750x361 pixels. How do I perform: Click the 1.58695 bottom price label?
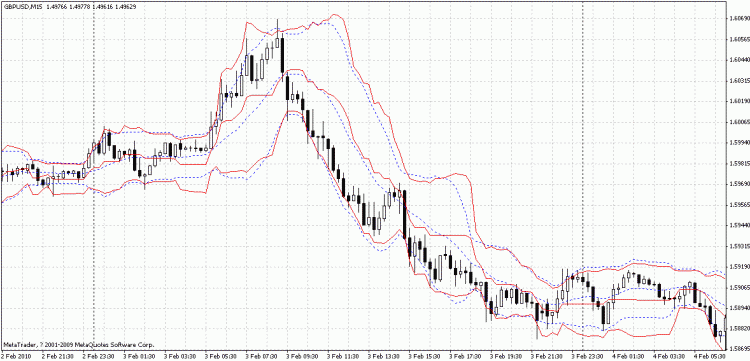(x=737, y=350)
